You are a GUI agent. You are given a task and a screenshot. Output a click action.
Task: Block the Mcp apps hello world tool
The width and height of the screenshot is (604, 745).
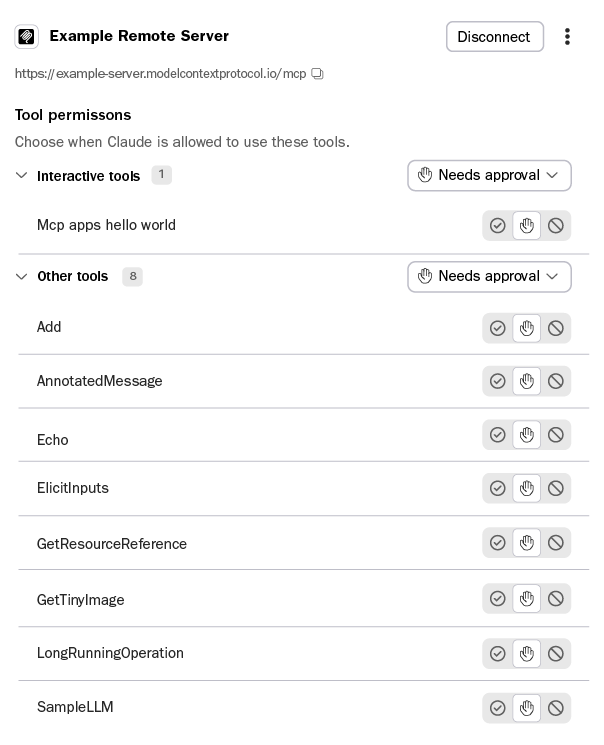tap(556, 225)
